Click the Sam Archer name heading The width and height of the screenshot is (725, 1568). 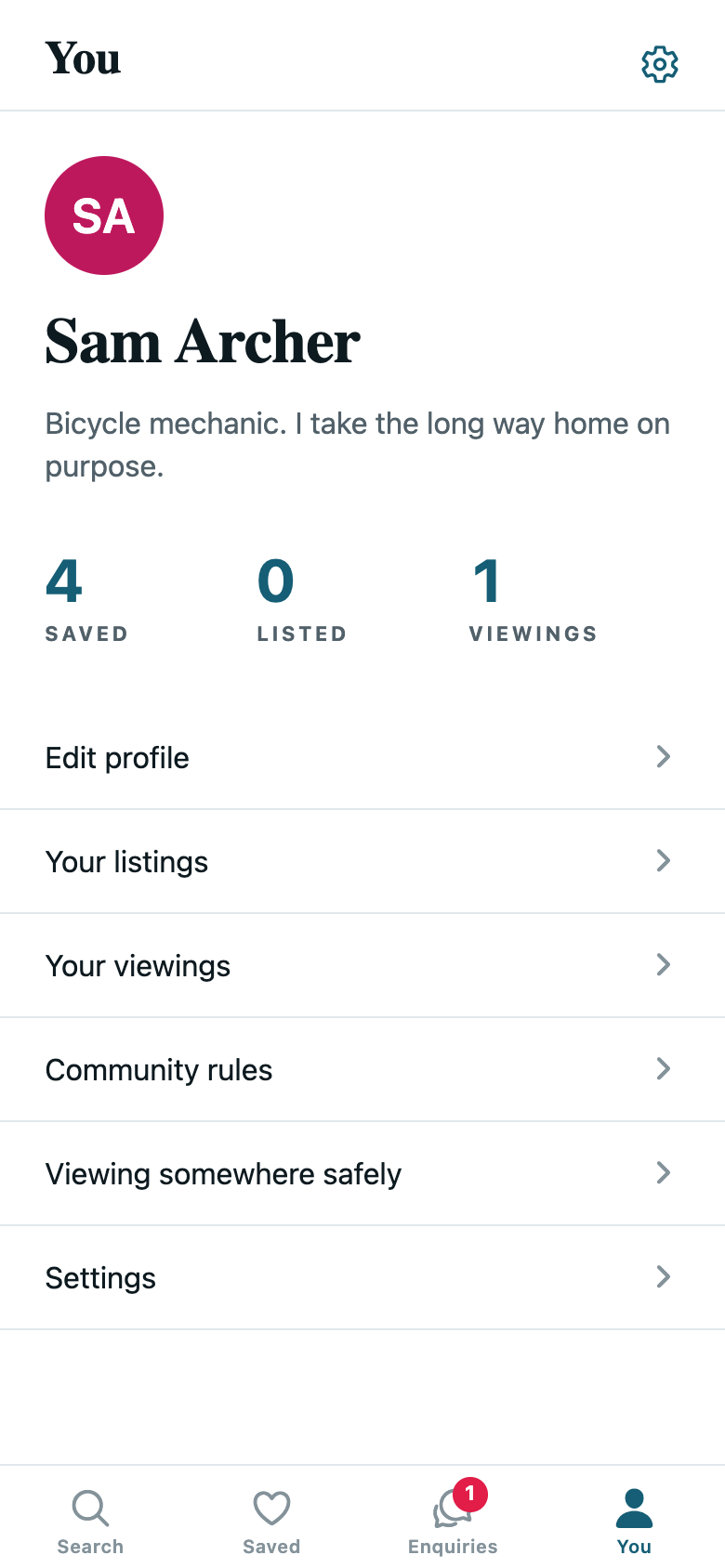pyautogui.click(x=203, y=342)
